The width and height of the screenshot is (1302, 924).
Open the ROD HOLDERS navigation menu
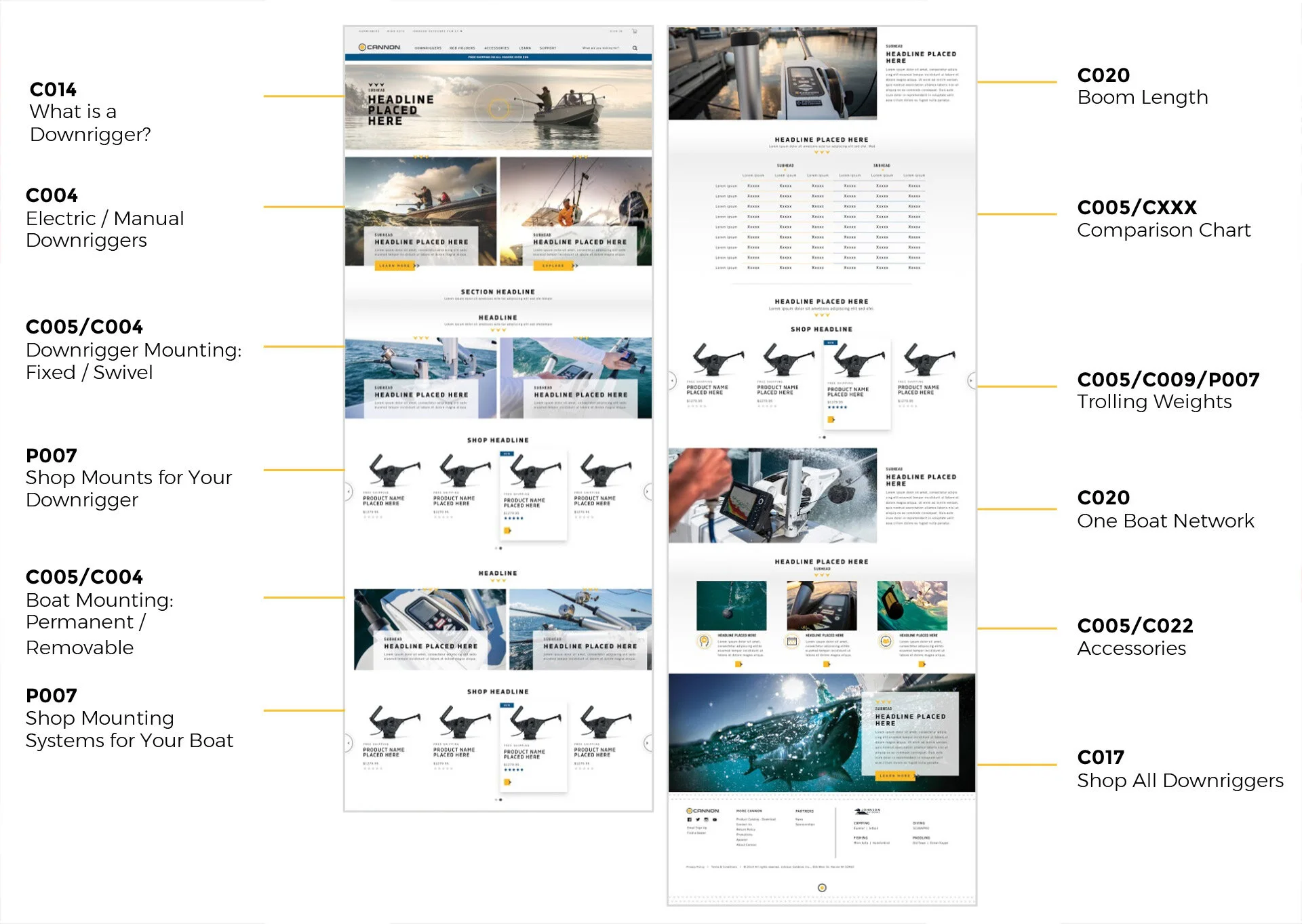pyautogui.click(x=462, y=47)
